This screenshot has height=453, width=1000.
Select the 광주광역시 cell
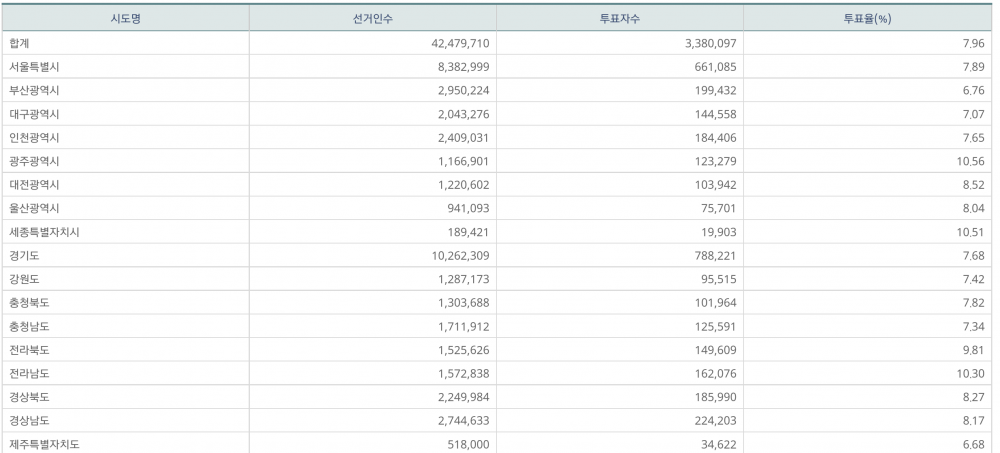coord(34,161)
